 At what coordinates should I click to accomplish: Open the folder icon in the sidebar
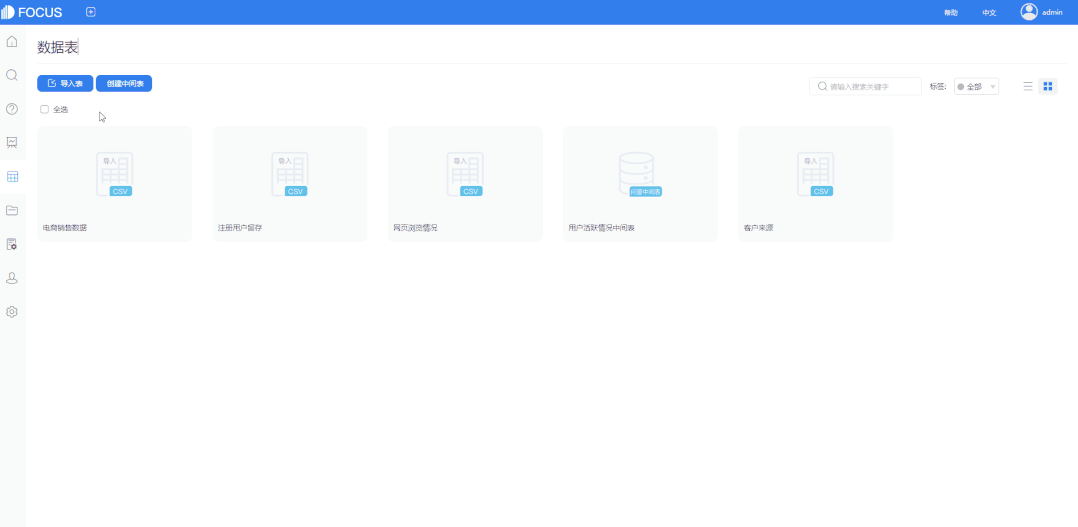coord(12,210)
